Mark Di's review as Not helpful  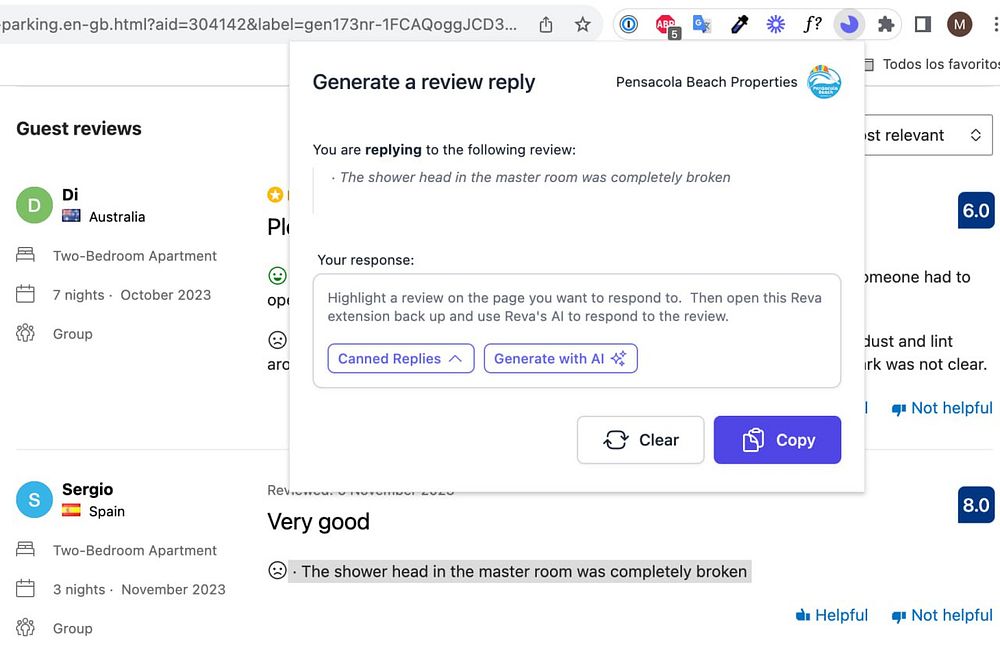[942, 408]
